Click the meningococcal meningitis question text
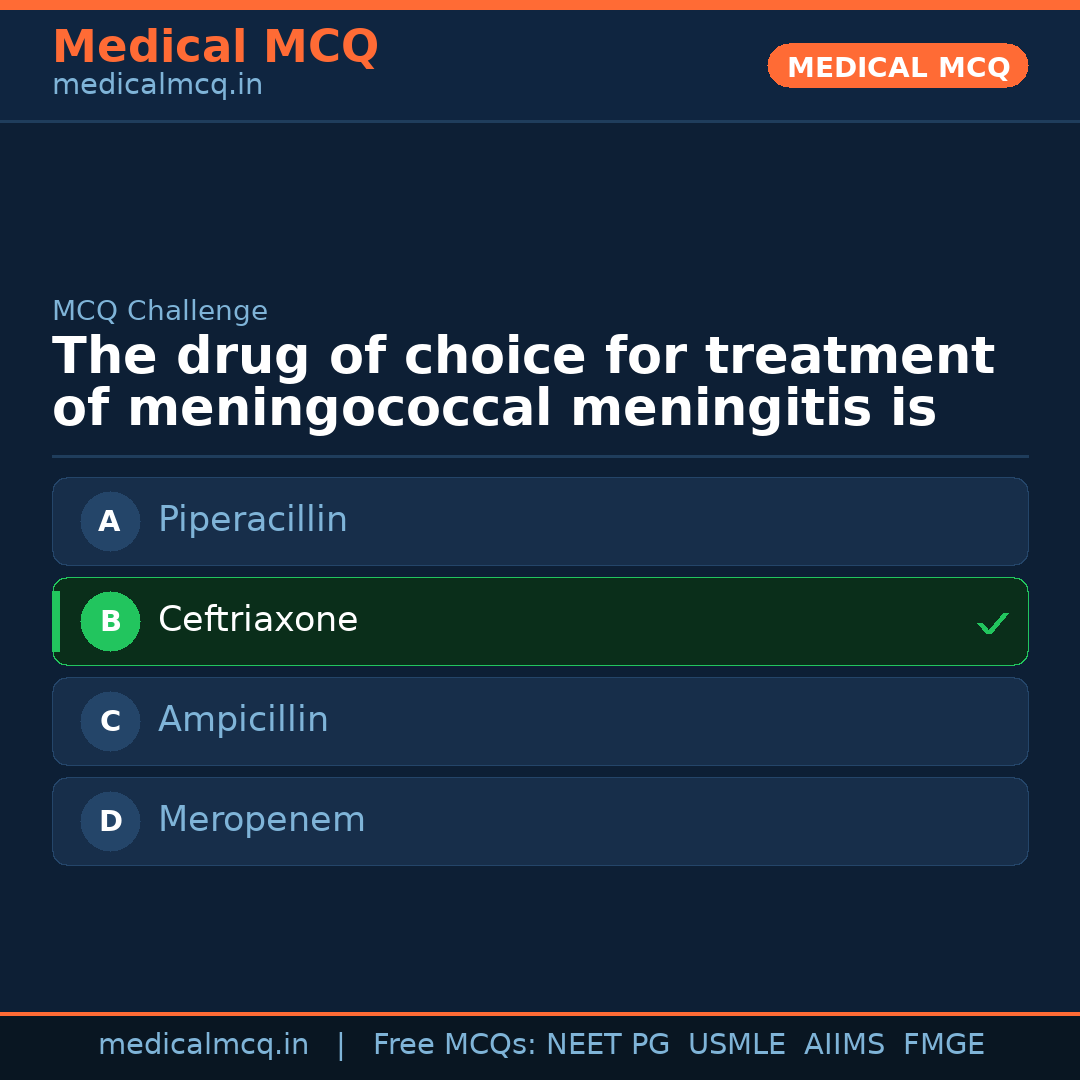The image size is (1080, 1080). point(523,383)
